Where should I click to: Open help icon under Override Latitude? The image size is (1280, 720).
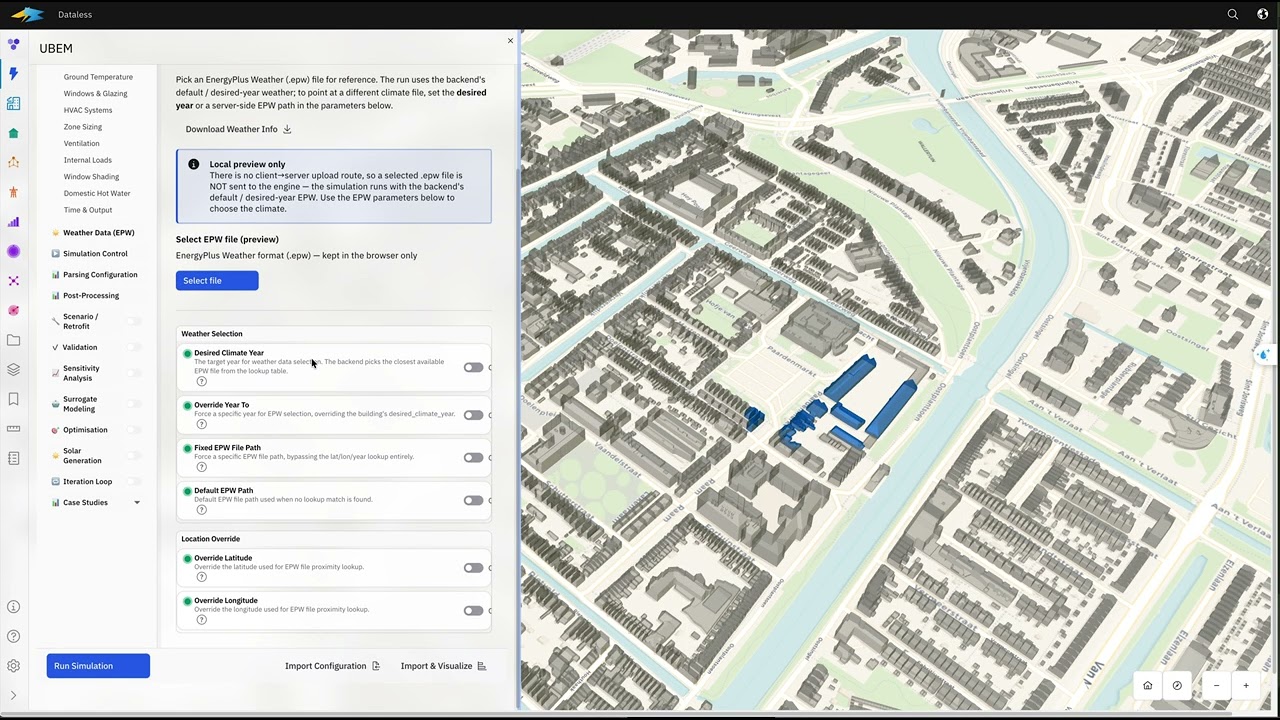pyautogui.click(x=201, y=577)
